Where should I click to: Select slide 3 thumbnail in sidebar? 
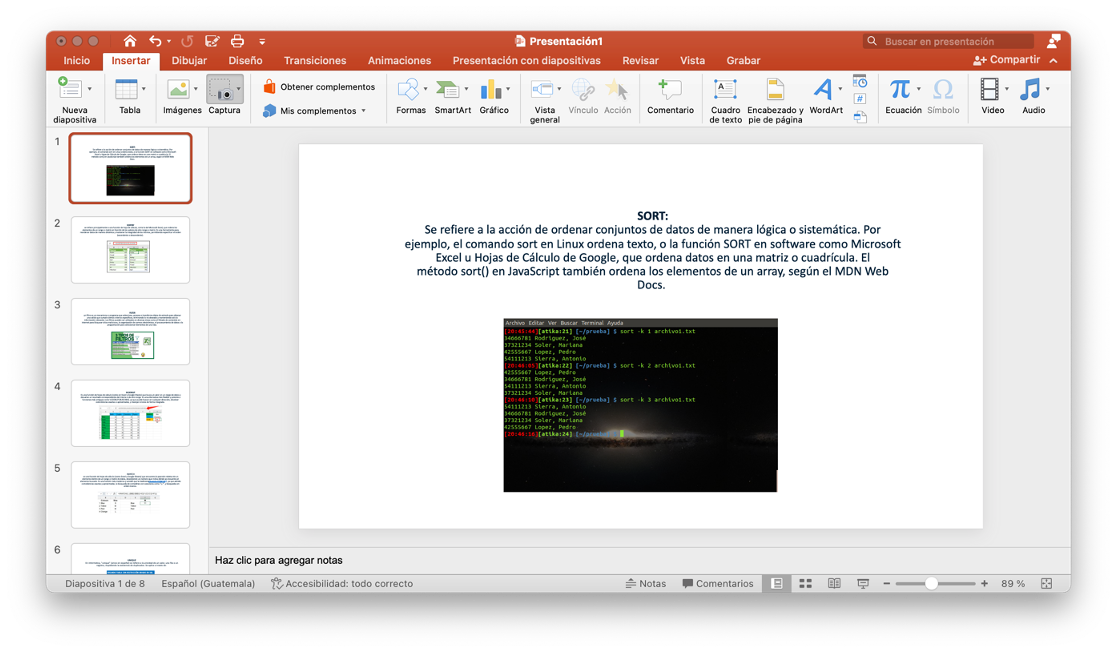tap(130, 331)
